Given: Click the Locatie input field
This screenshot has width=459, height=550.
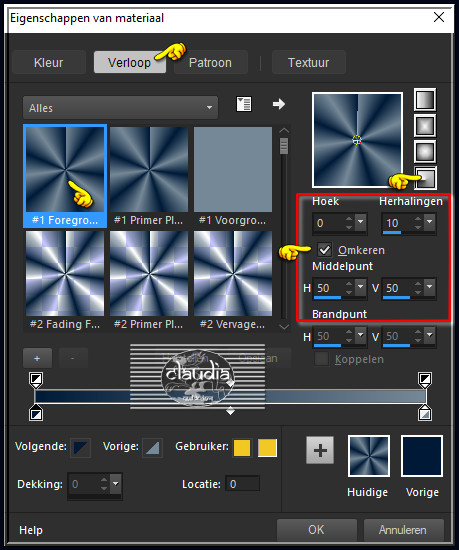Looking at the screenshot, I should (x=242, y=484).
